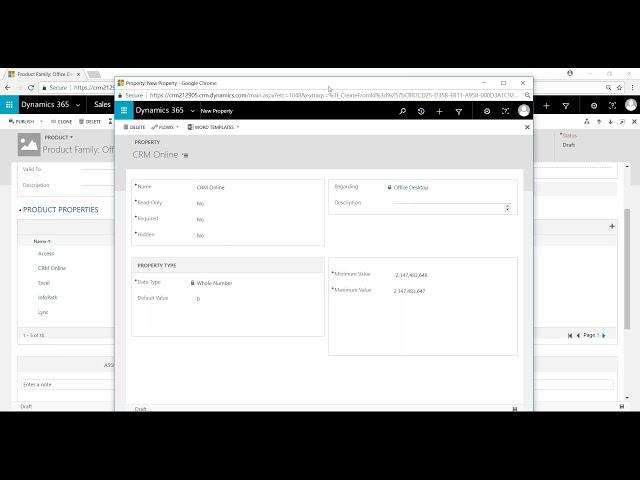Sort by the Name column header
640x480 pixels.
(x=42, y=242)
